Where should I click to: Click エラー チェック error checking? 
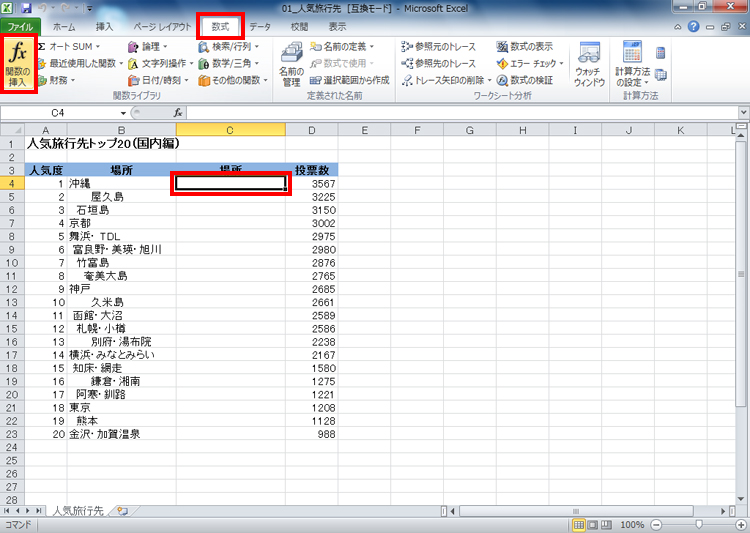coord(530,63)
